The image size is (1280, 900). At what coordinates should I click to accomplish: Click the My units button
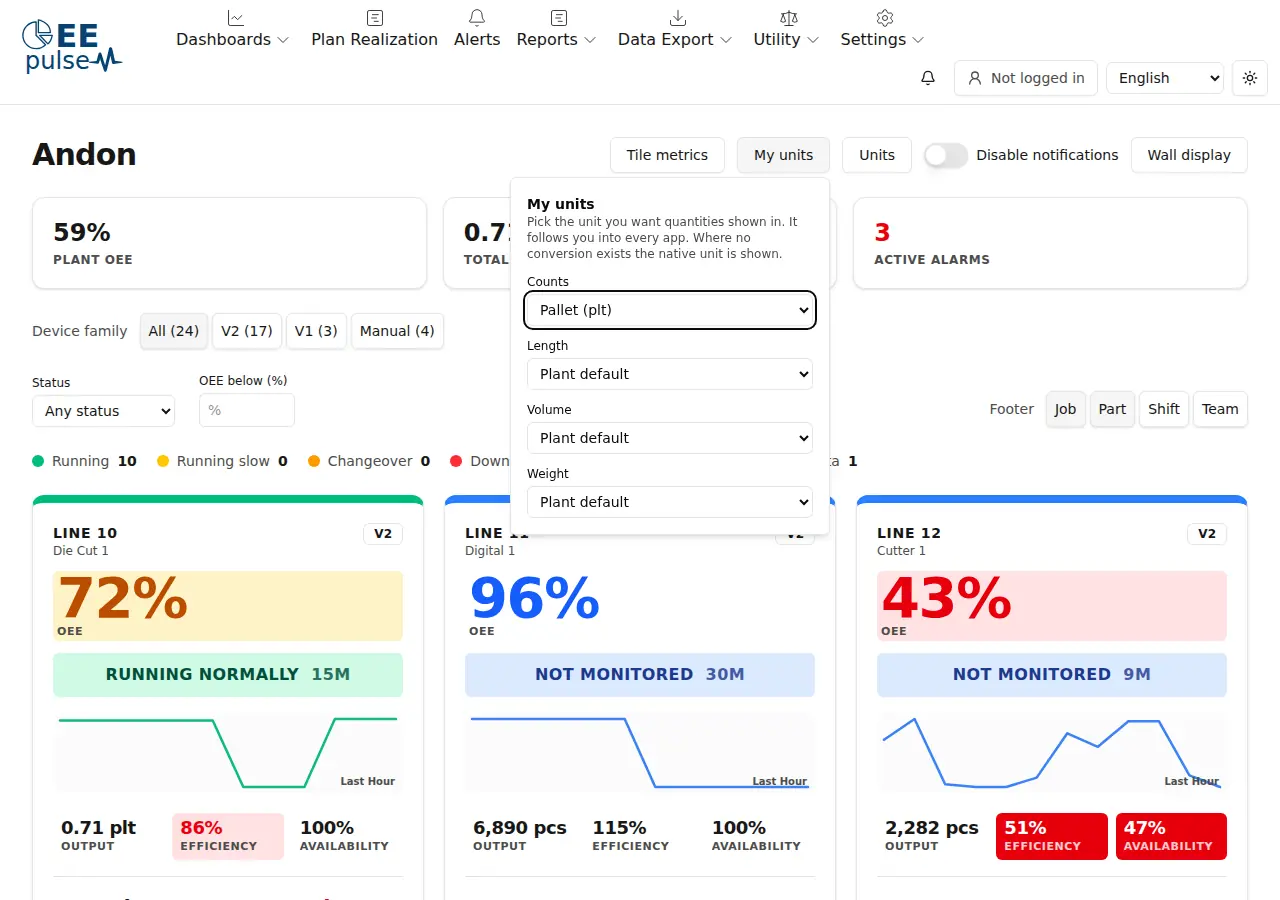[x=784, y=155]
